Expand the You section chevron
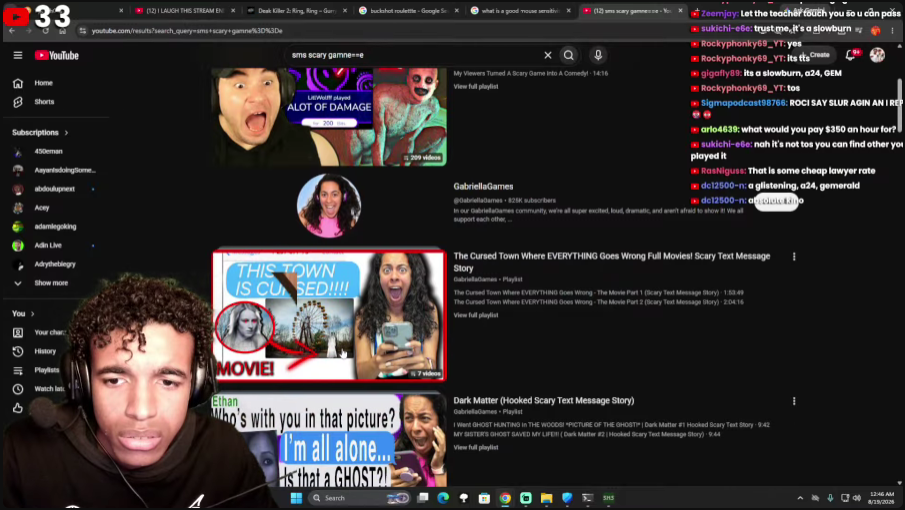 tap(32, 314)
